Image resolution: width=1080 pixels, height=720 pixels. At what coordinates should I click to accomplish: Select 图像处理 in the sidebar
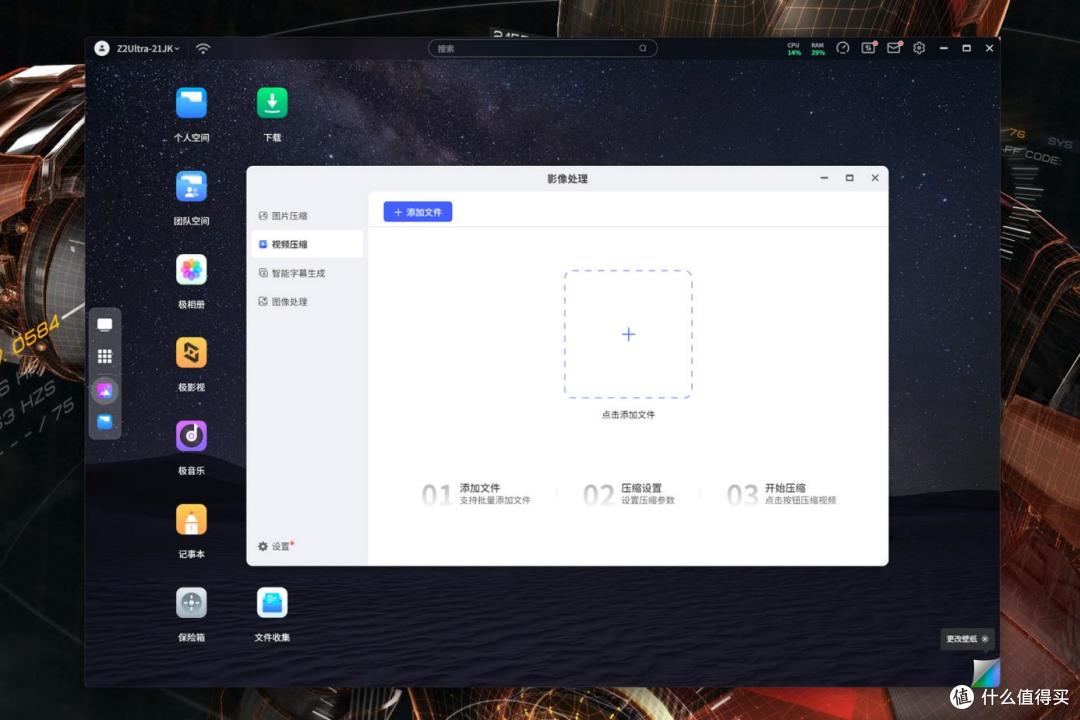click(307, 301)
